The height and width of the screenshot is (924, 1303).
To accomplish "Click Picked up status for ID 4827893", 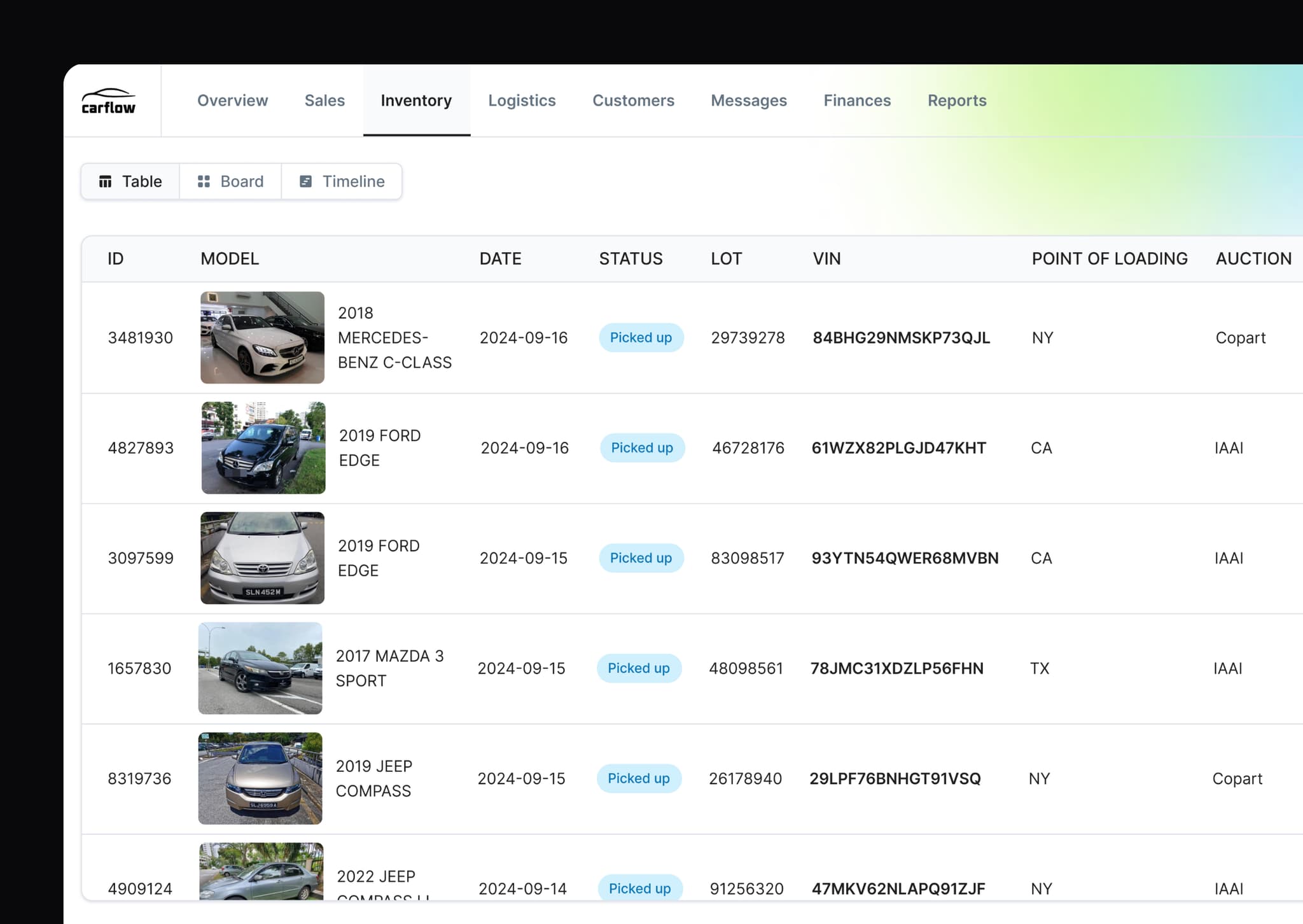I will pyautogui.click(x=642, y=448).
